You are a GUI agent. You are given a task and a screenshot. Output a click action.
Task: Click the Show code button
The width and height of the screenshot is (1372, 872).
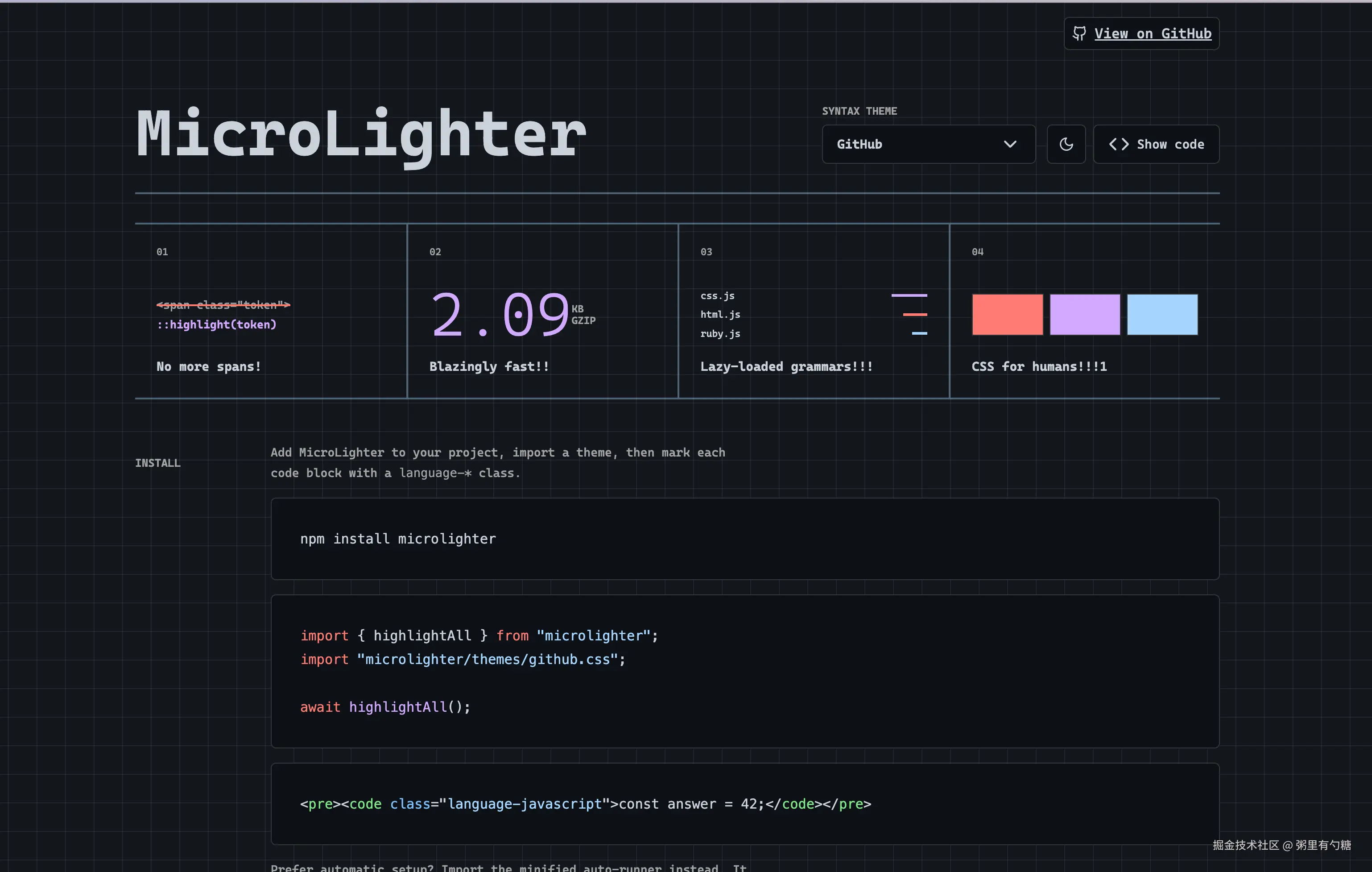[x=1156, y=144]
